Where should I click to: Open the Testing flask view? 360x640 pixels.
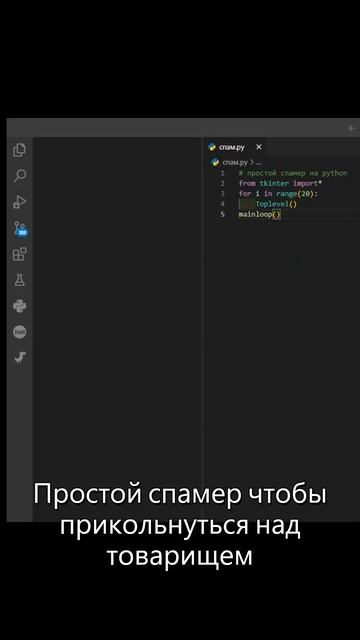click(x=19, y=280)
